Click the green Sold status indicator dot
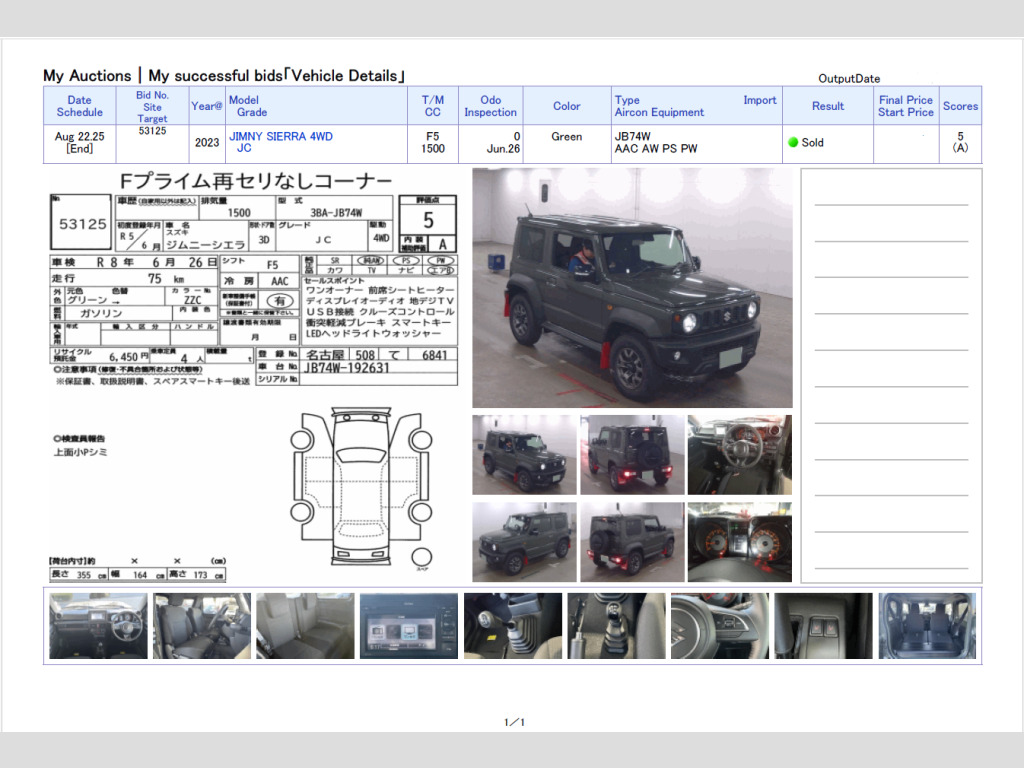Image resolution: width=1024 pixels, height=768 pixels. tap(793, 142)
